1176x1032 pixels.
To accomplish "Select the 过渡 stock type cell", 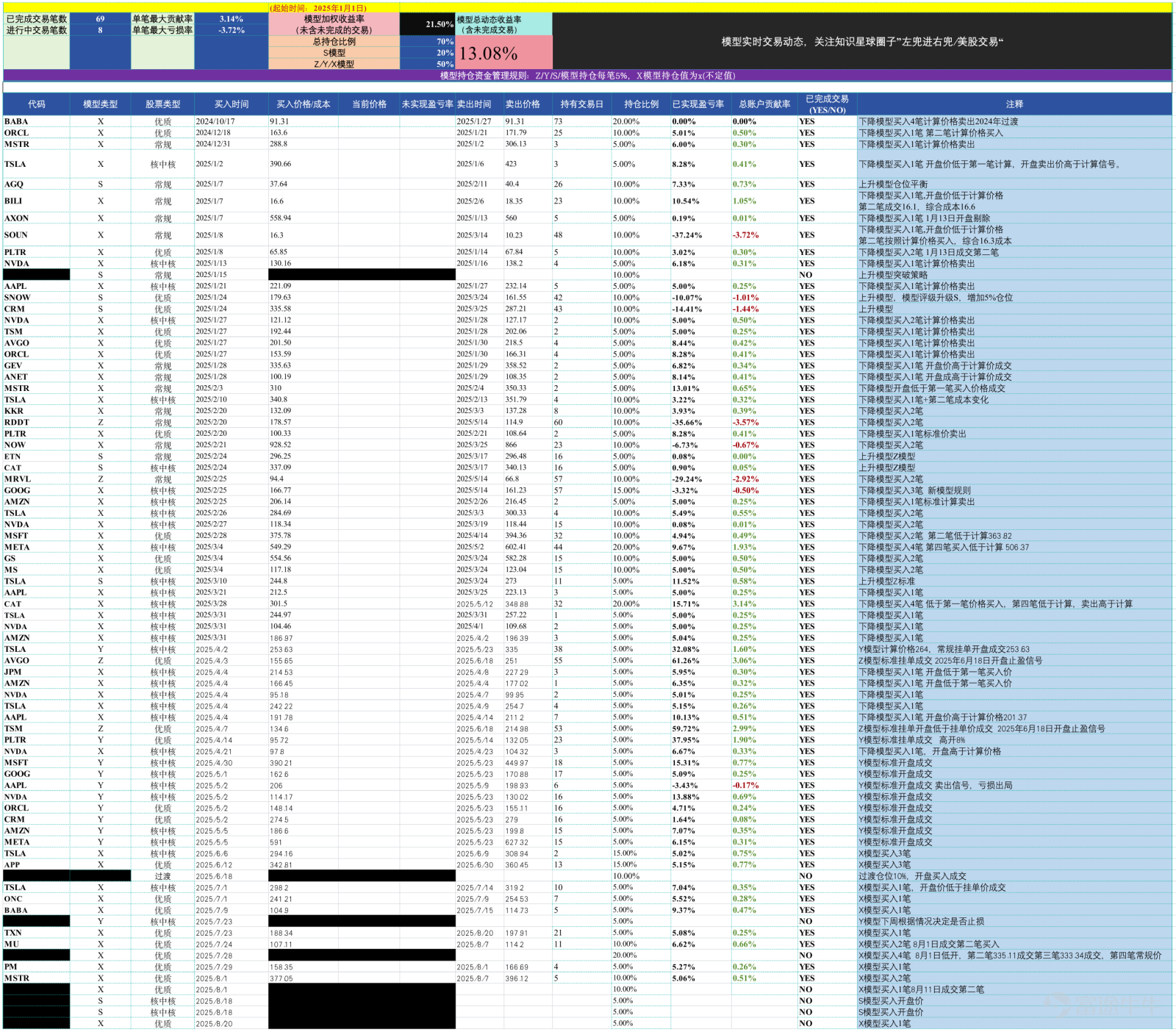I will [162, 876].
